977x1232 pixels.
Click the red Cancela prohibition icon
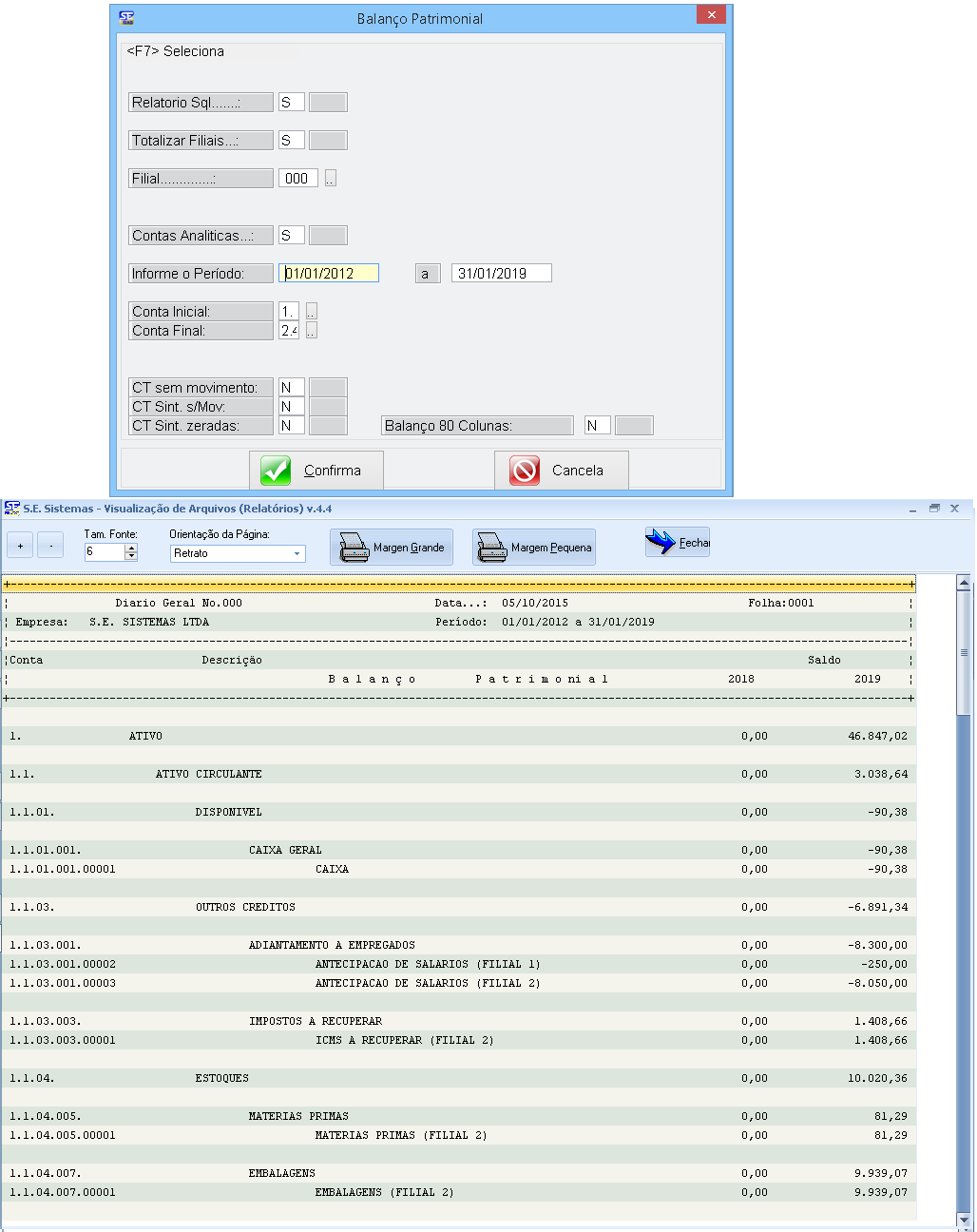525,471
